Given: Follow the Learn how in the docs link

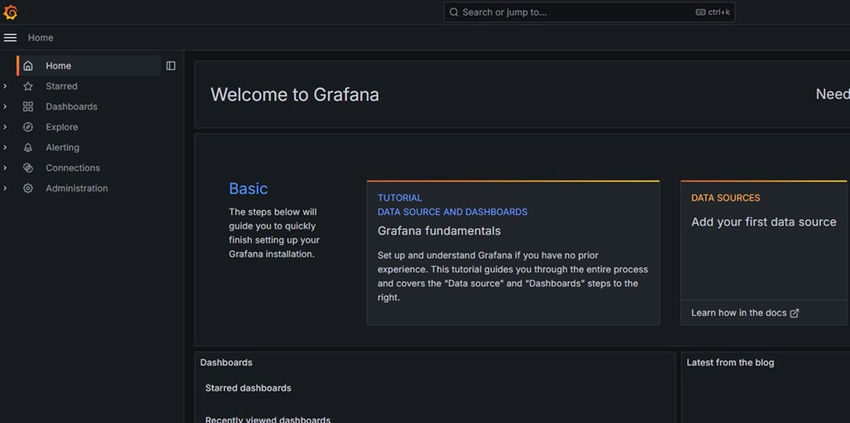Looking at the screenshot, I should point(745,313).
